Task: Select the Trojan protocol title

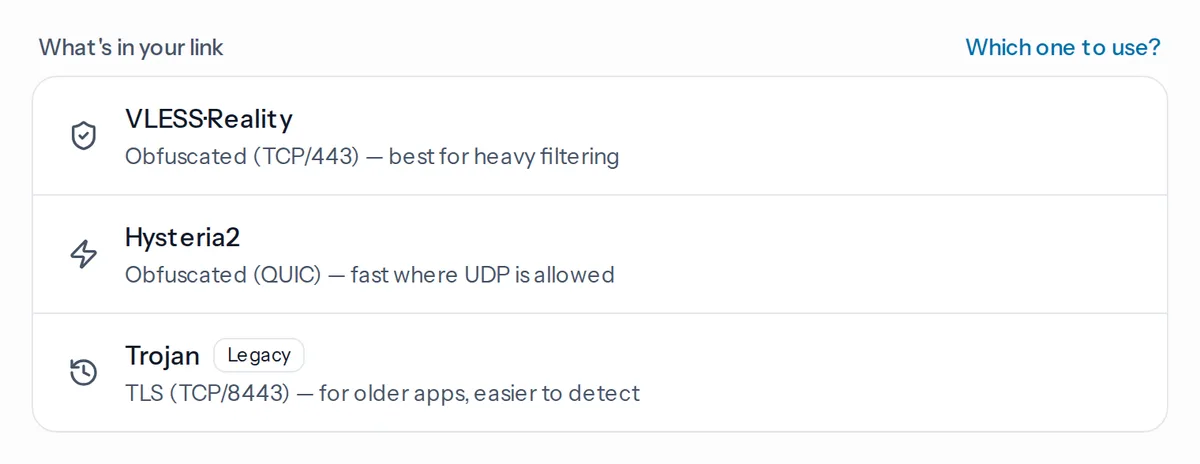Action: click(162, 356)
